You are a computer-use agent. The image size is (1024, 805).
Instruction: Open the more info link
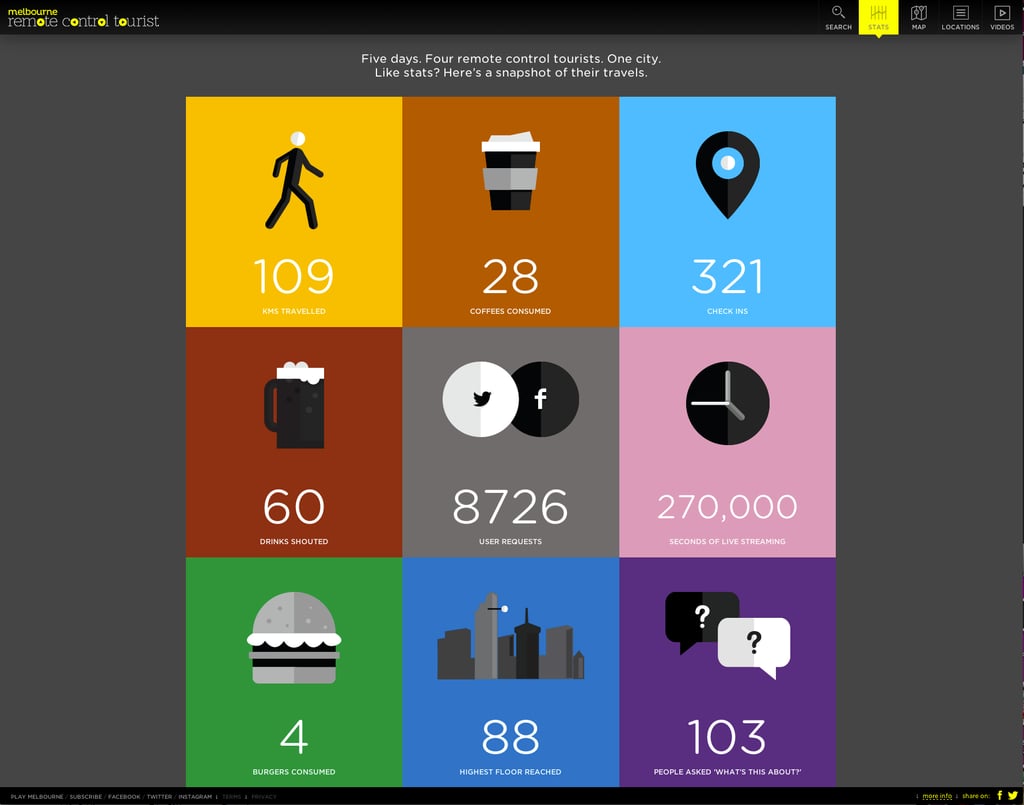click(x=937, y=796)
